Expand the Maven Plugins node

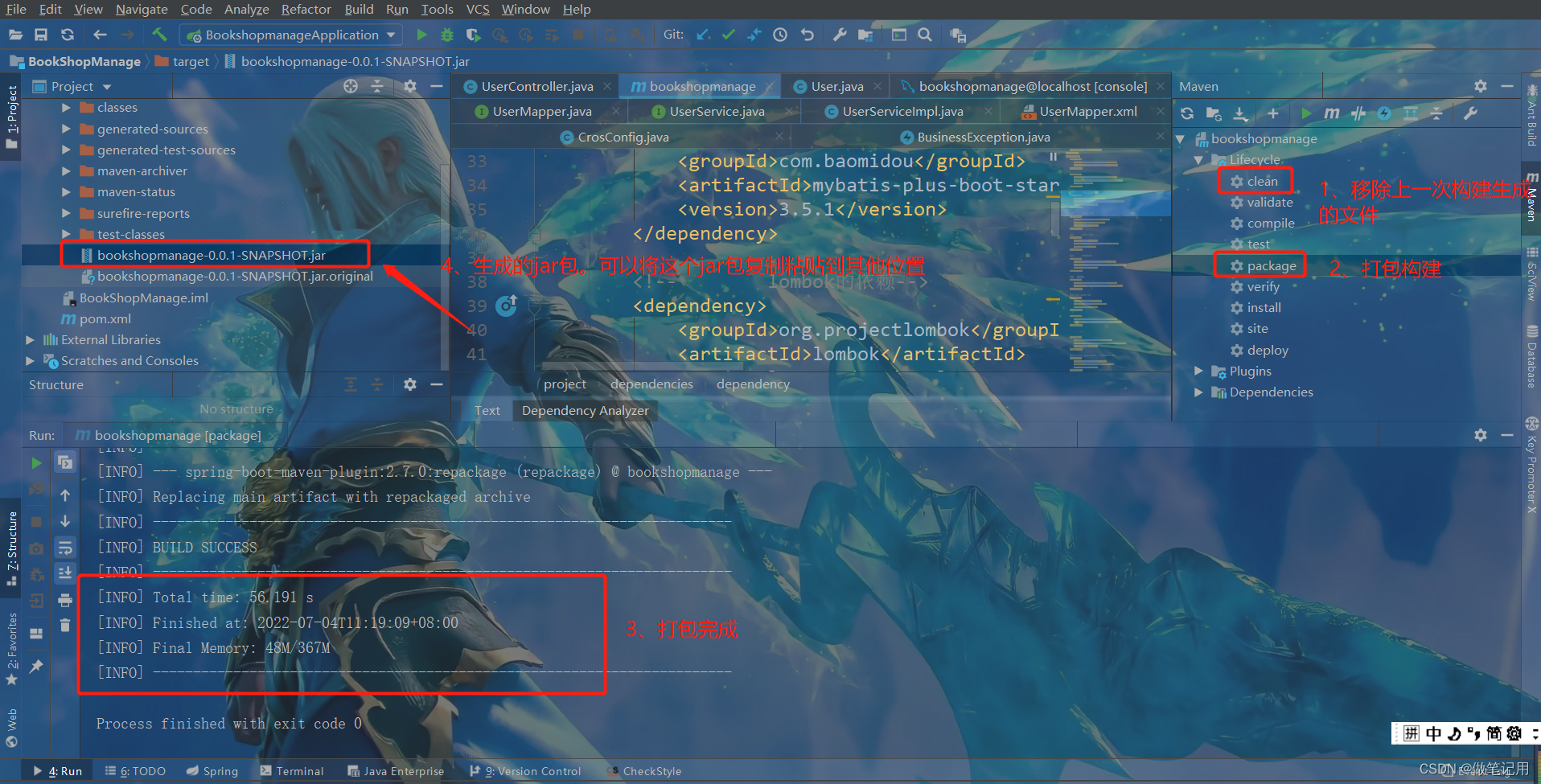click(1198, 371)
